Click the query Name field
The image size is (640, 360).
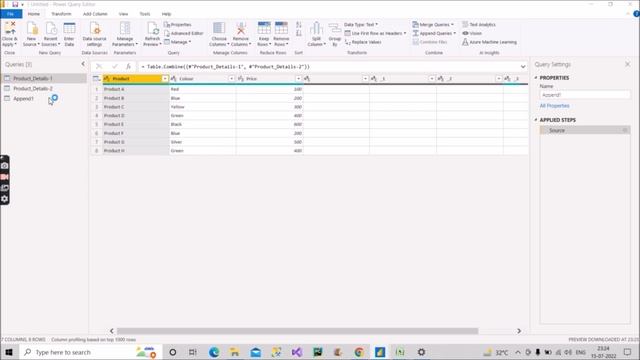(585, 95)
